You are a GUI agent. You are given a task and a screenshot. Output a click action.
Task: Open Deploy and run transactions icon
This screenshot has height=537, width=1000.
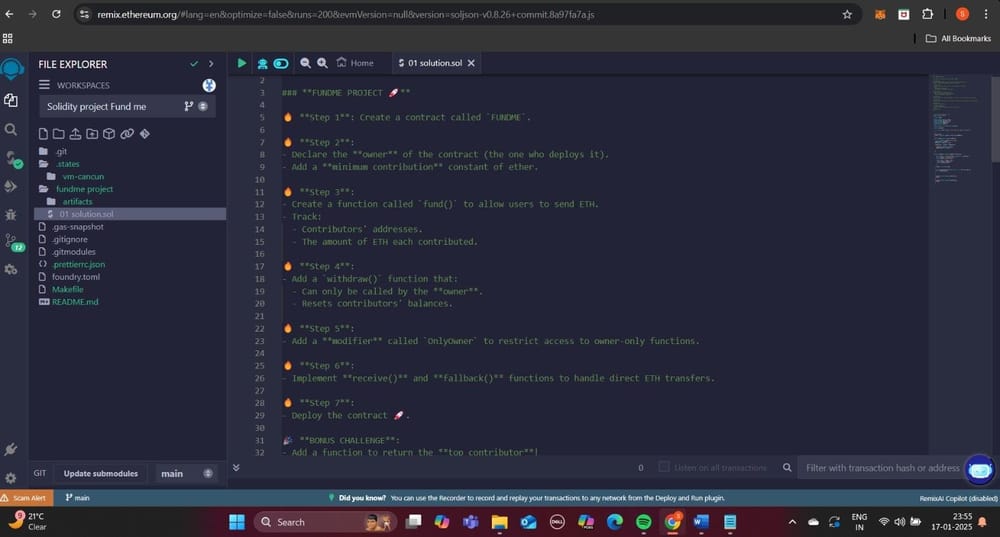[x=11, y=186]
